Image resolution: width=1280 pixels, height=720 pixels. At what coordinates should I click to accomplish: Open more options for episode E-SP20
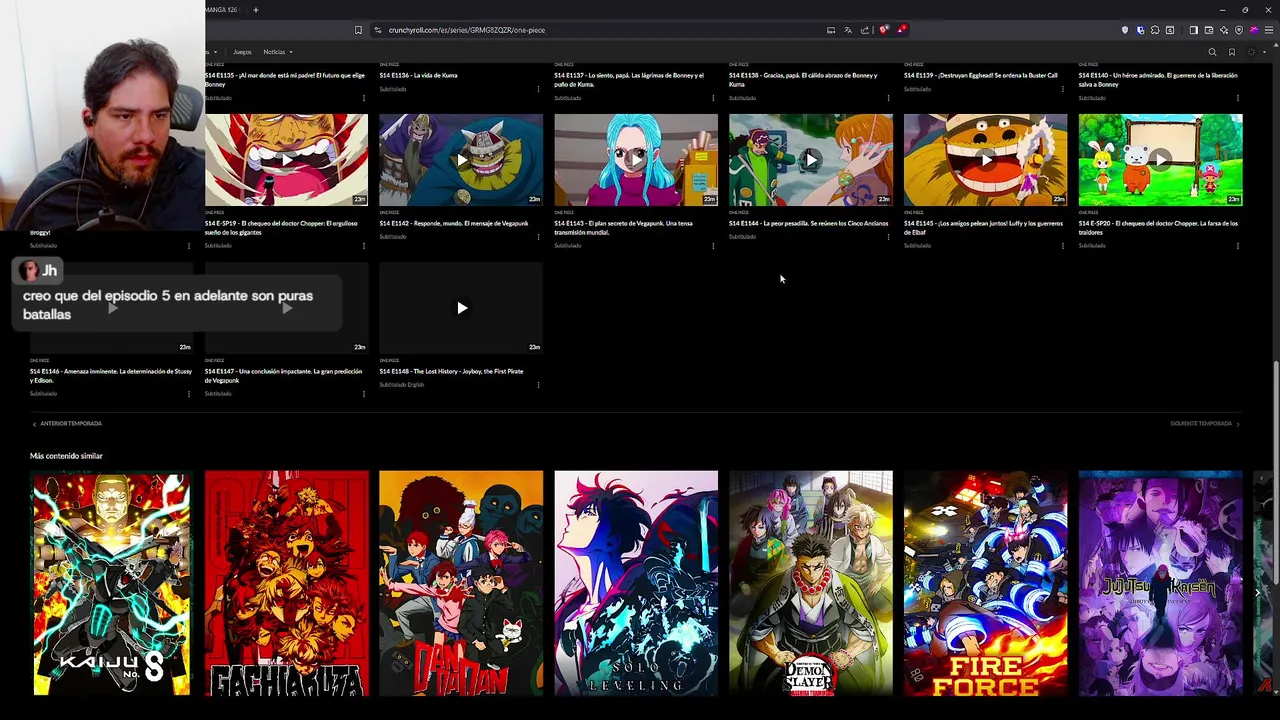point(1238,246)
